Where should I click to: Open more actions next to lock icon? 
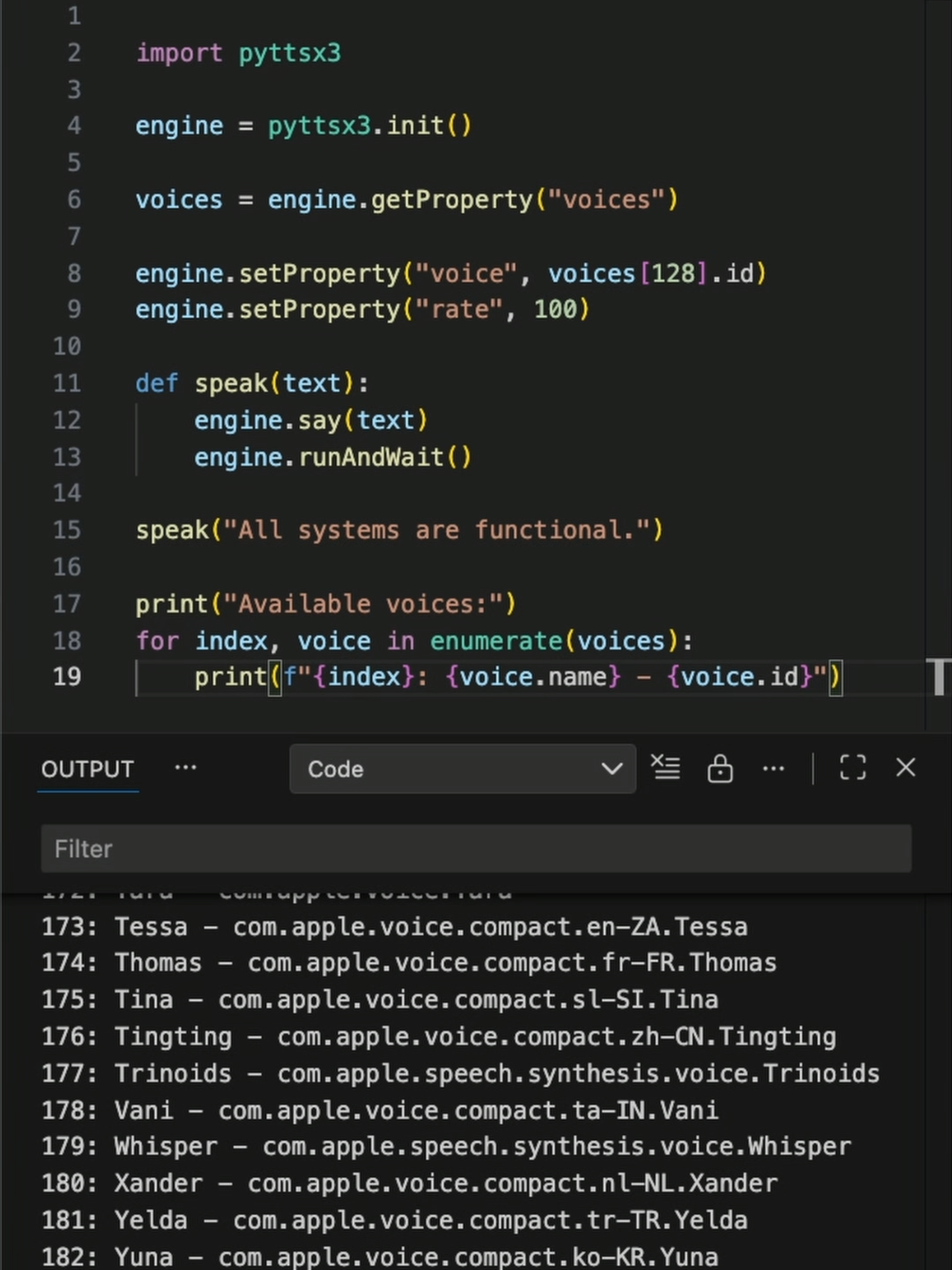pyautogui.click(x=773, y=768)
